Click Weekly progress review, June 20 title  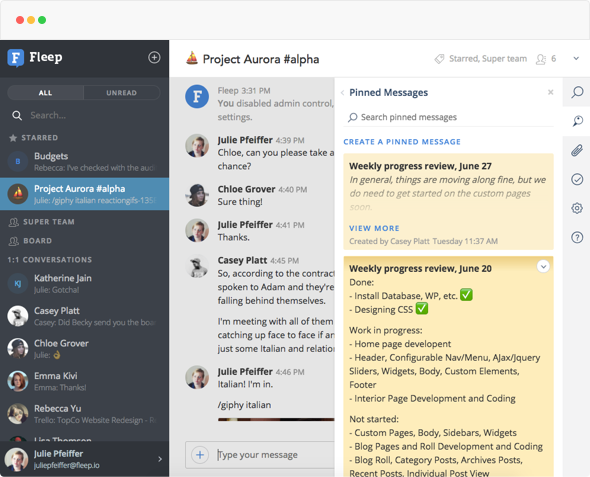pyautogui.click(x=420, y=269)
